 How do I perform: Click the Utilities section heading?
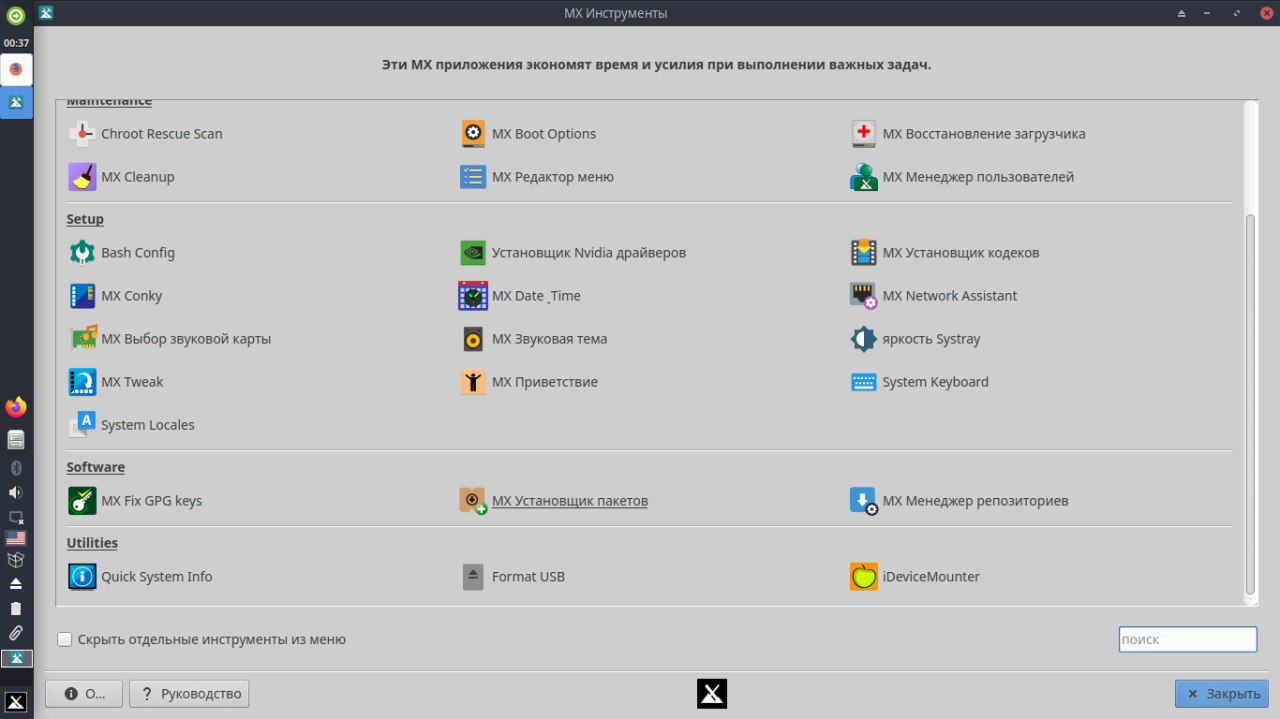coord(92,543)
